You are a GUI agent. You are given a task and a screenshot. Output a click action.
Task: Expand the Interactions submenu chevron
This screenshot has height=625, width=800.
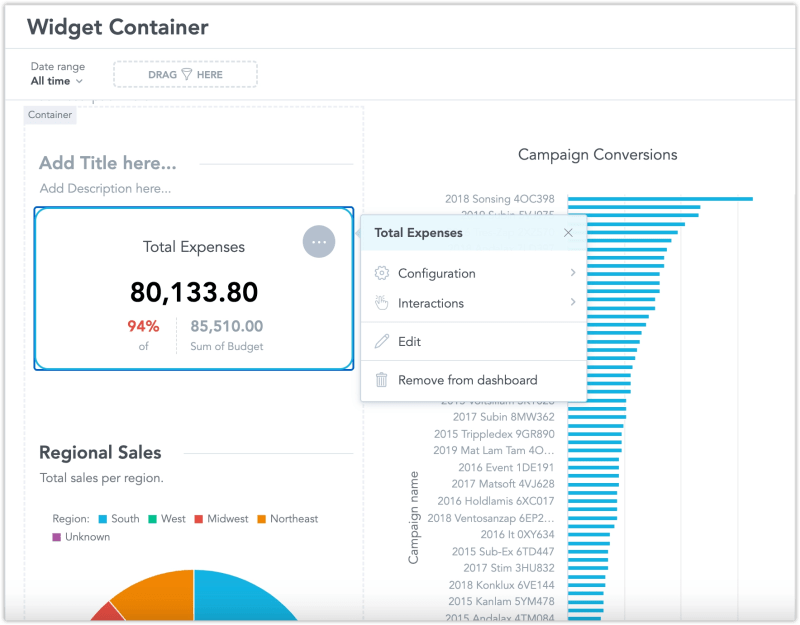click(x=573, y=301)
